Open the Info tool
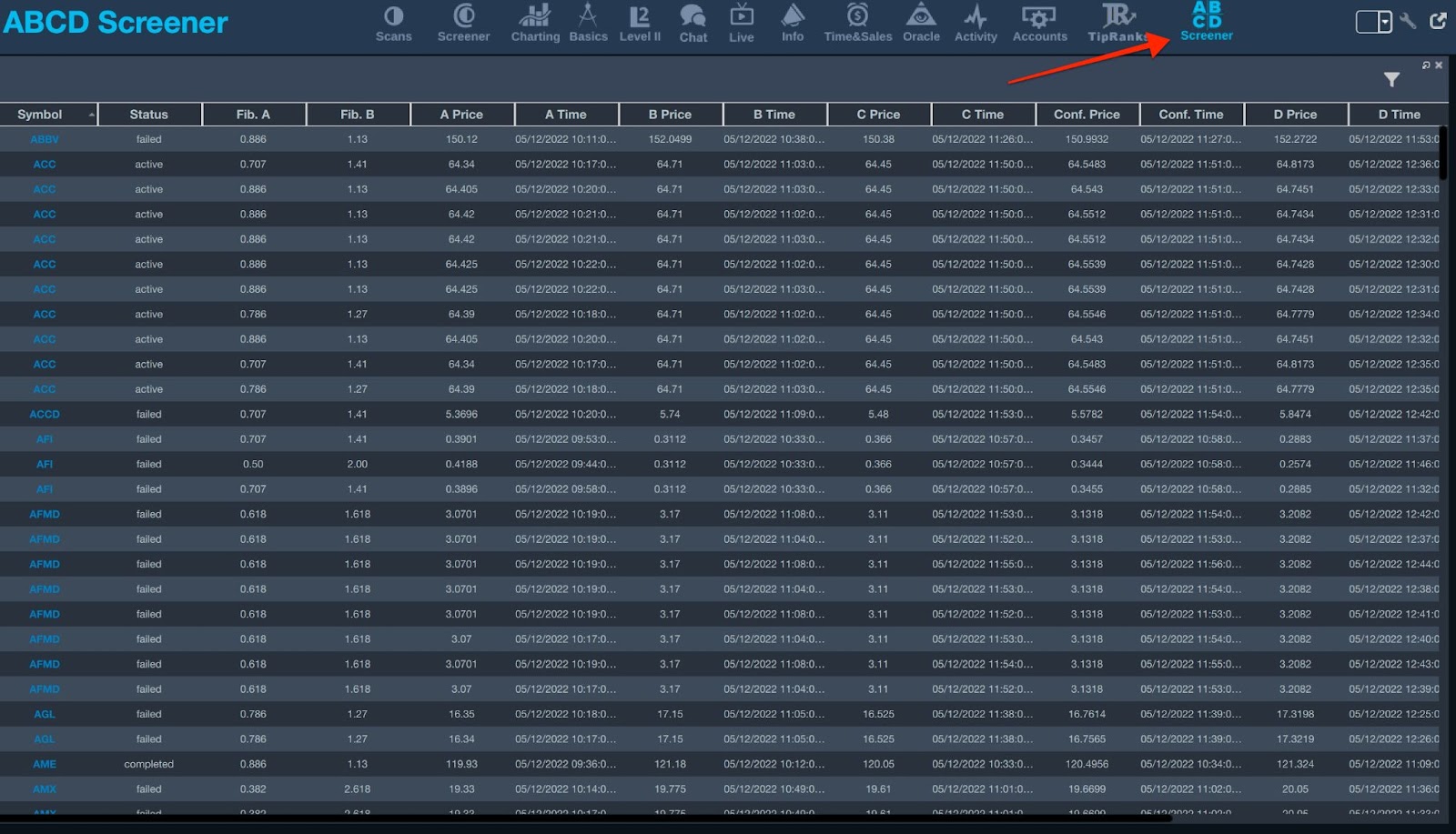The width and height of the screenshot is (1456, 834). (793, 24)
